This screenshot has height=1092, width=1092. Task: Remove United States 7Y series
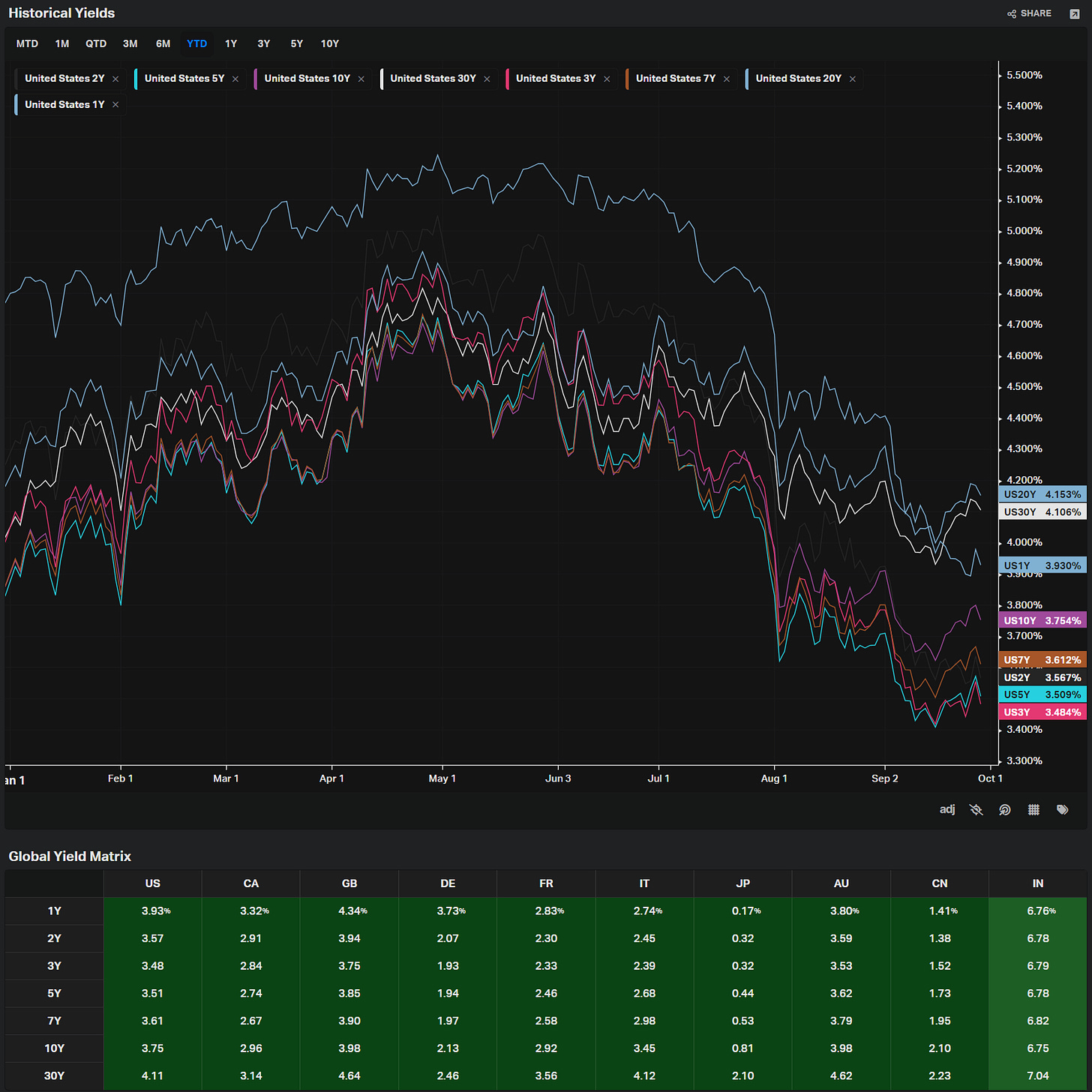pyautogui.click(x=727, y=79)
